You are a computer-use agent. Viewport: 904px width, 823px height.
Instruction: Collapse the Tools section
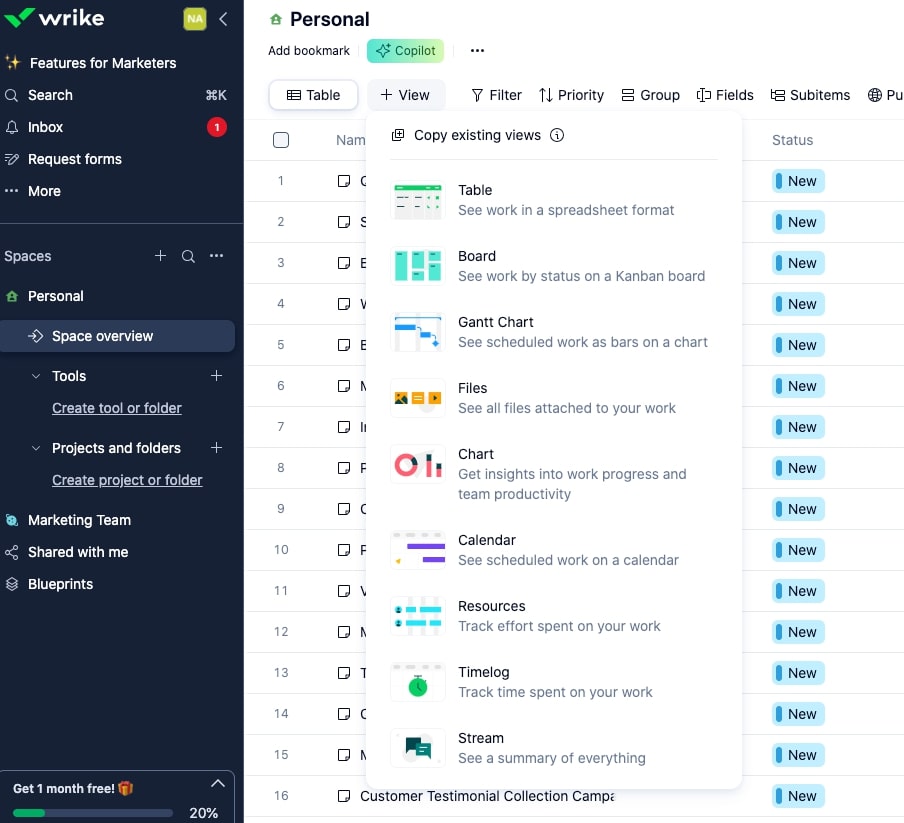coord(35,376)
